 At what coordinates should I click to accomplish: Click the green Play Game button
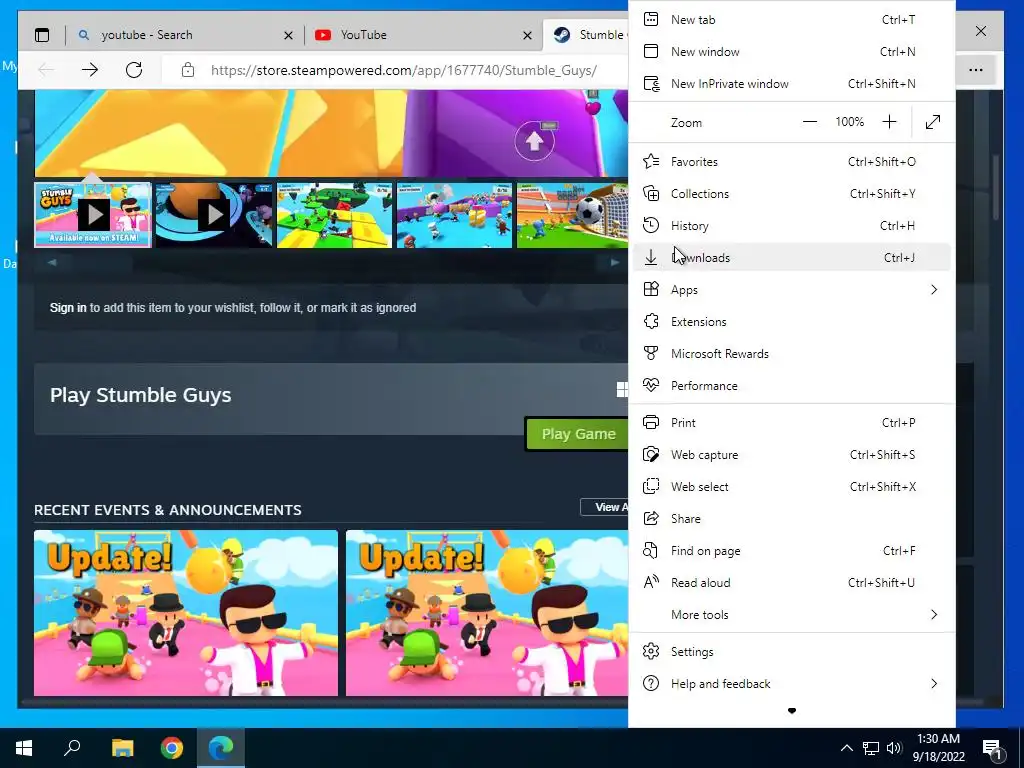pyautogui.click(x=578, y=434)
